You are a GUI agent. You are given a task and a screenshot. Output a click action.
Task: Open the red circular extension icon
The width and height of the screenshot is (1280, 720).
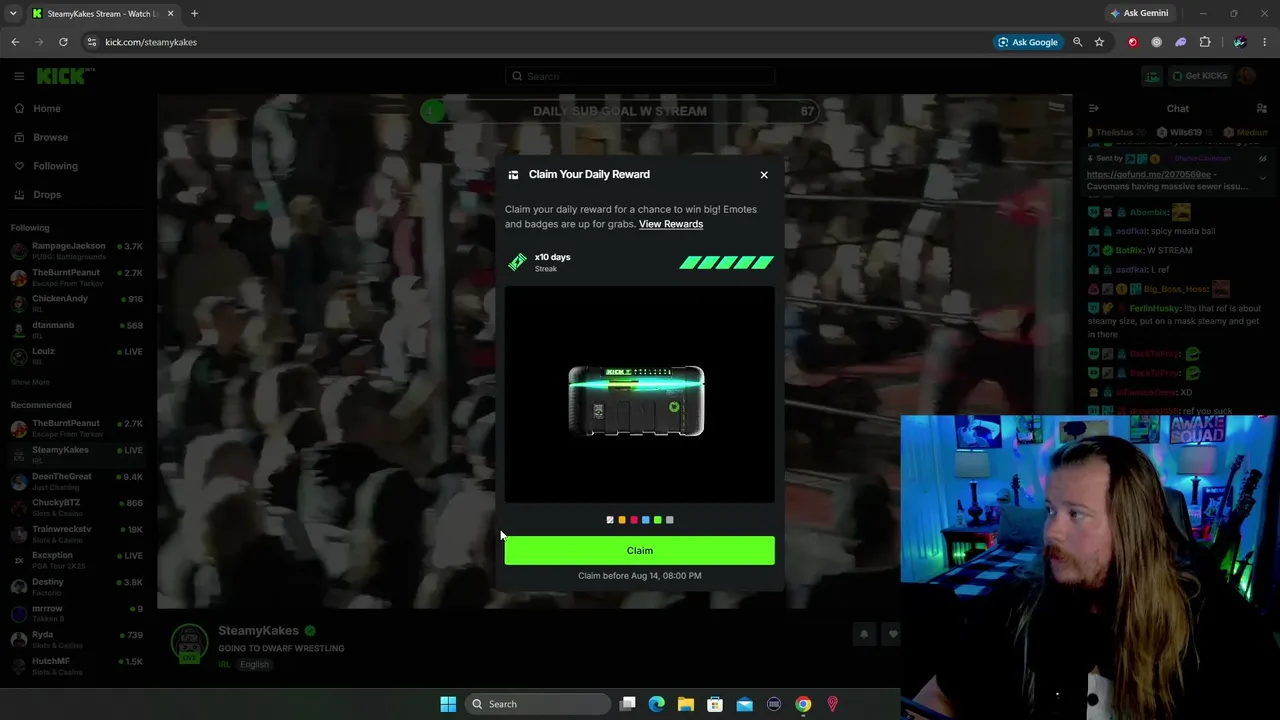click(x=1133, y=42)
